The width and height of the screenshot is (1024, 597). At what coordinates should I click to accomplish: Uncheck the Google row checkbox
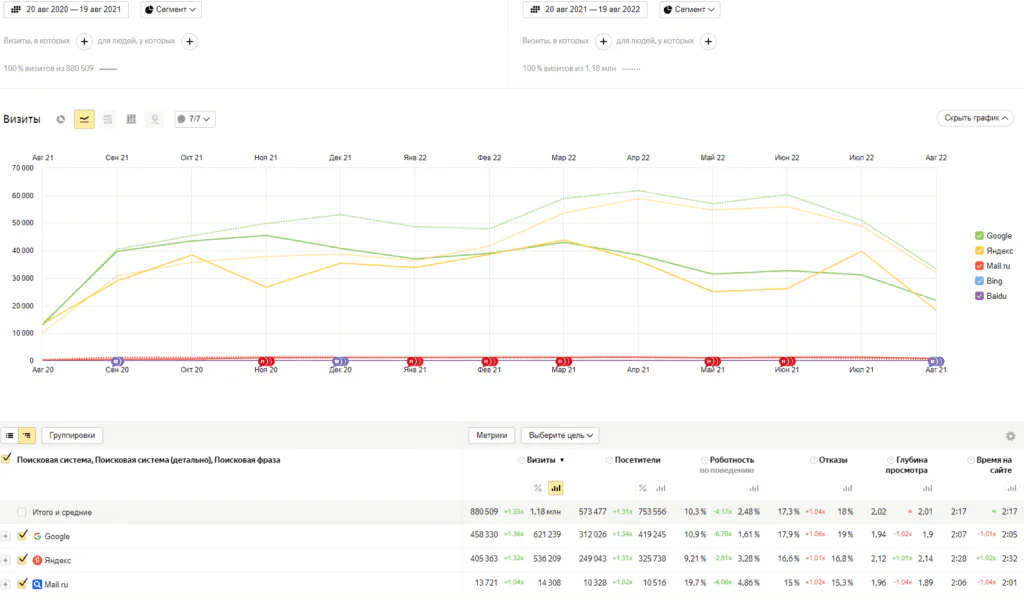(x=22, y=536)
